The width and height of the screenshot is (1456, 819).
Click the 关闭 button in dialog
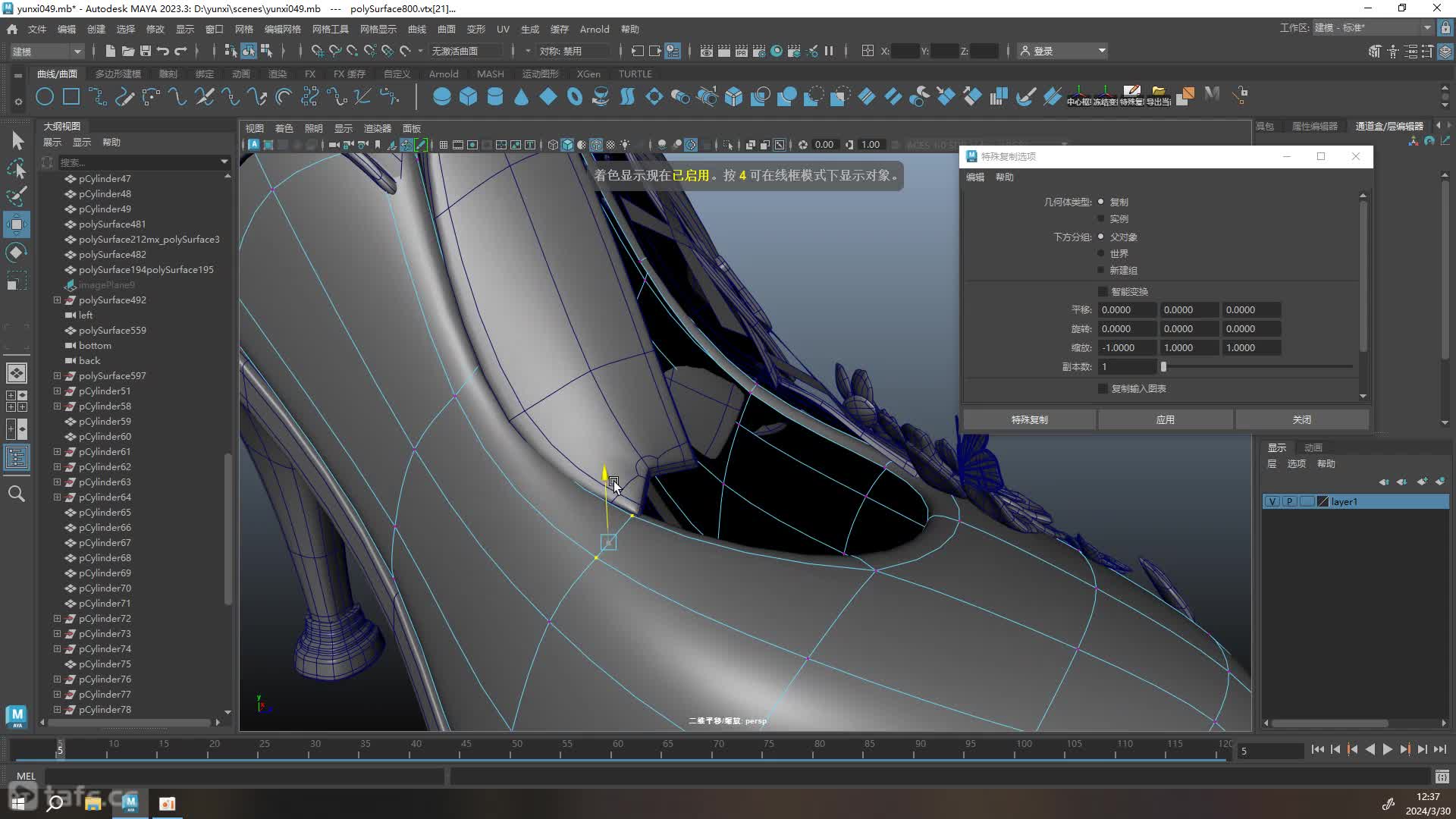coord(1301,419)
